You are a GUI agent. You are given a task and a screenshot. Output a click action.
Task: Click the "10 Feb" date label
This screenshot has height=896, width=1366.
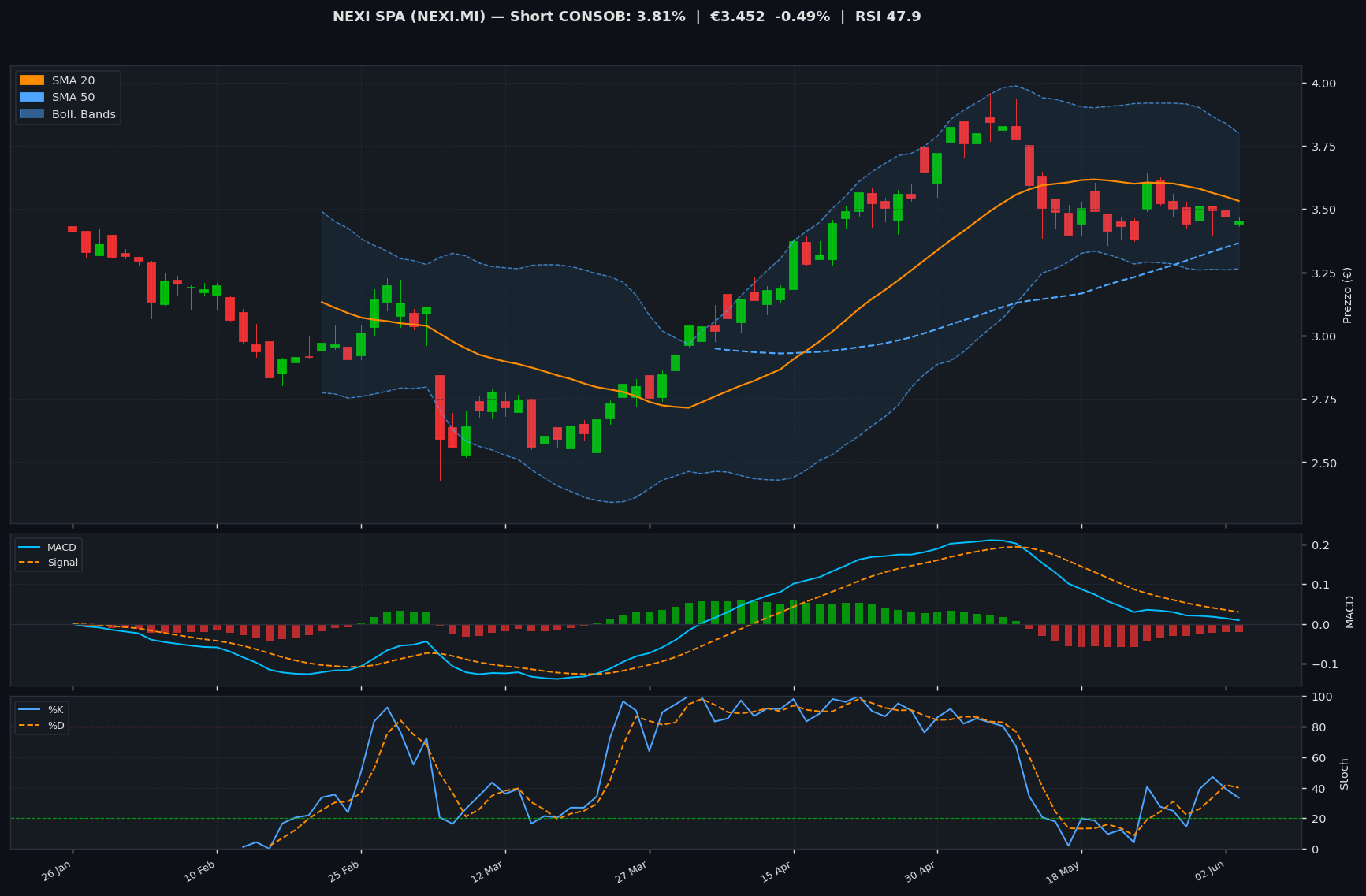click(x=200, y=872)
